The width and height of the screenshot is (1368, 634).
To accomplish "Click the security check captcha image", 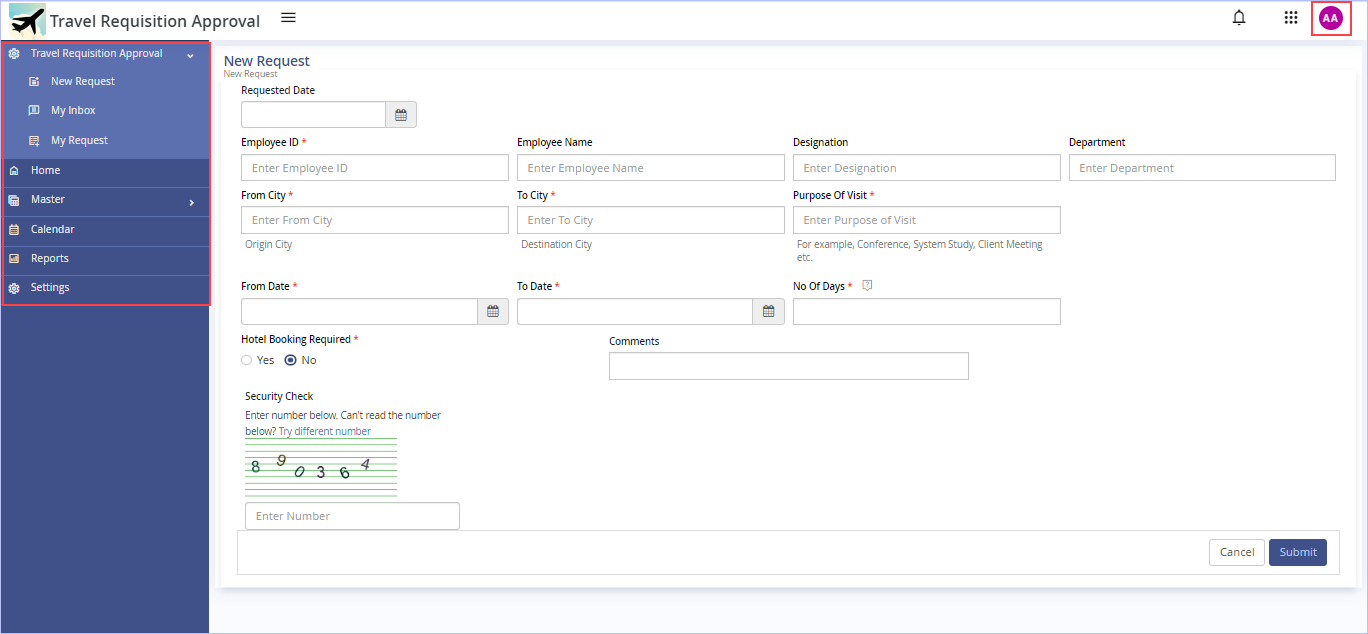I will click(x=321, y=468).
